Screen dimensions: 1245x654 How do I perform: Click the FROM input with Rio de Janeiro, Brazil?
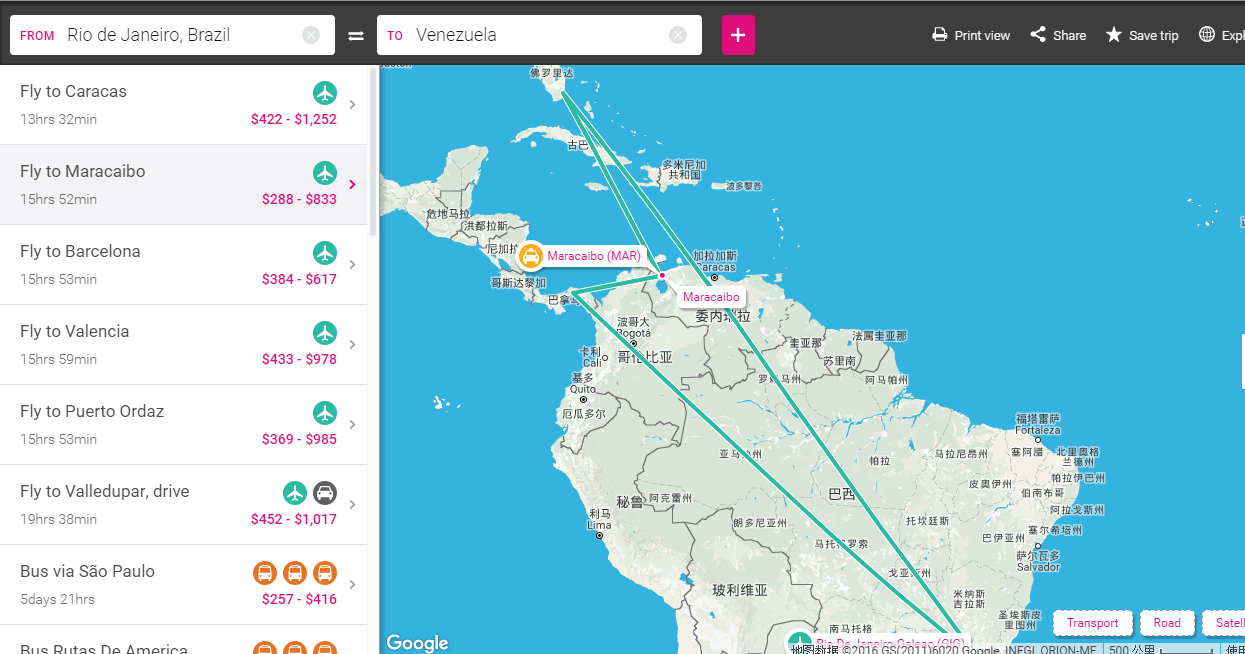172,35
